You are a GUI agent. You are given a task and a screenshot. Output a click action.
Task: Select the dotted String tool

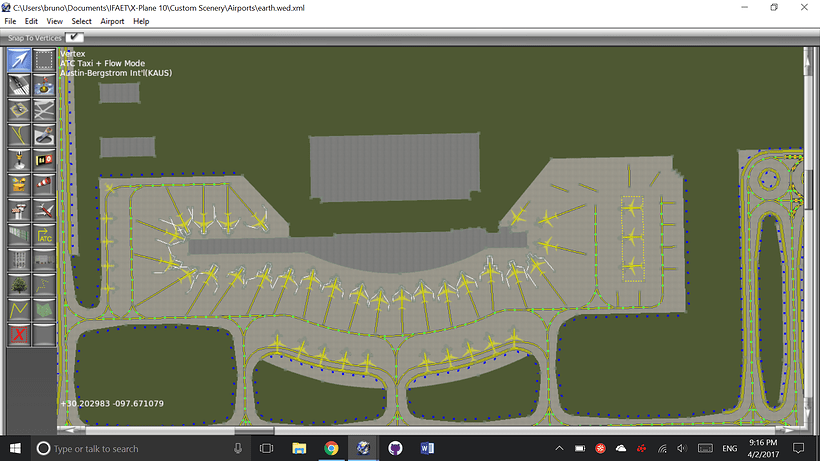pos(44,285)
